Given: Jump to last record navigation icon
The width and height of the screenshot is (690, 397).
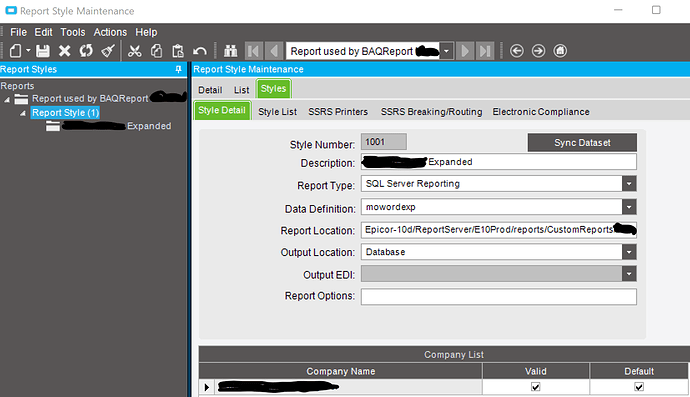Looking at the screenshot, I should (485, 51).
